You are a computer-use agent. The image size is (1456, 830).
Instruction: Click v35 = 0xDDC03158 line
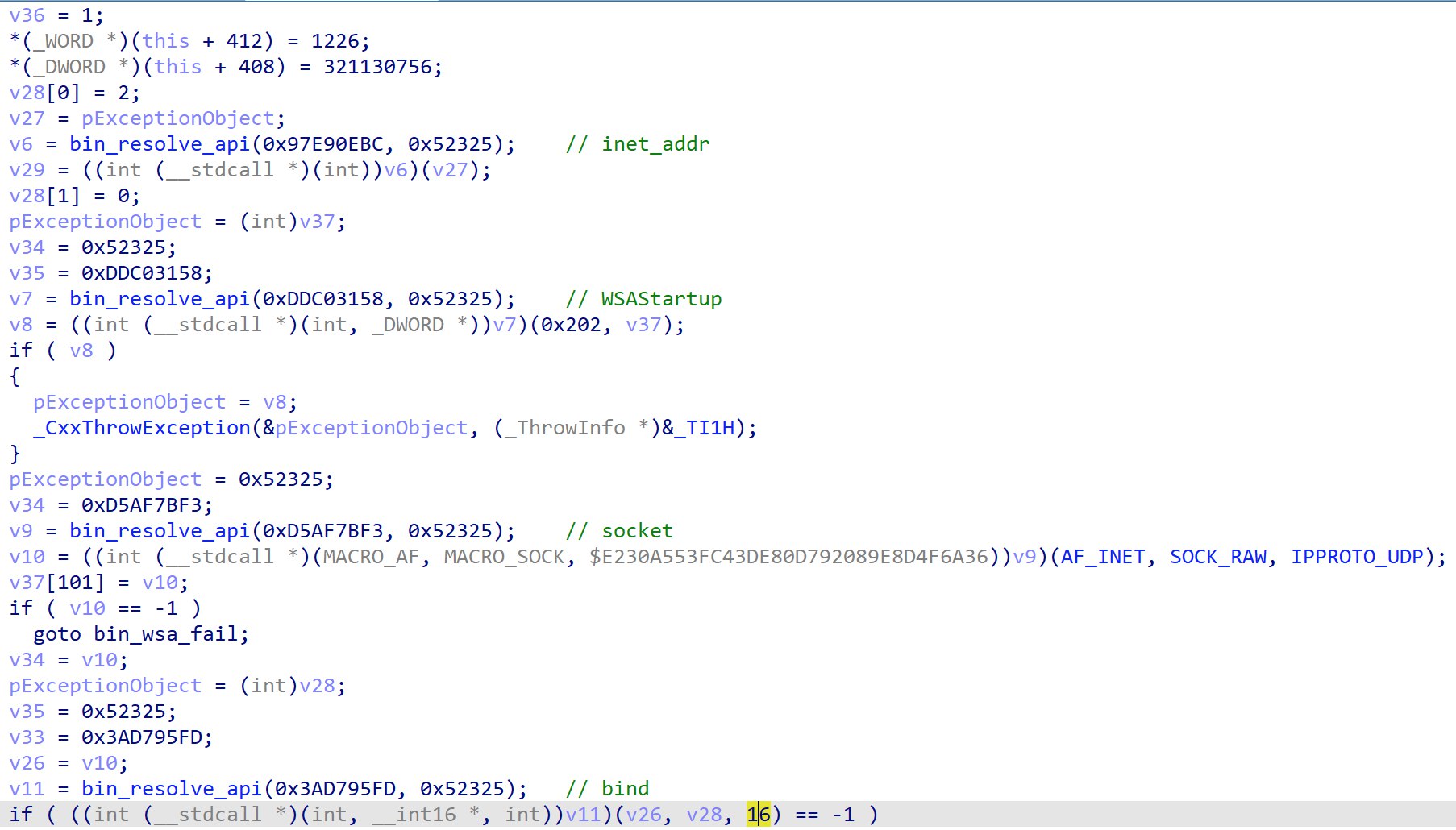coord(111,273)
